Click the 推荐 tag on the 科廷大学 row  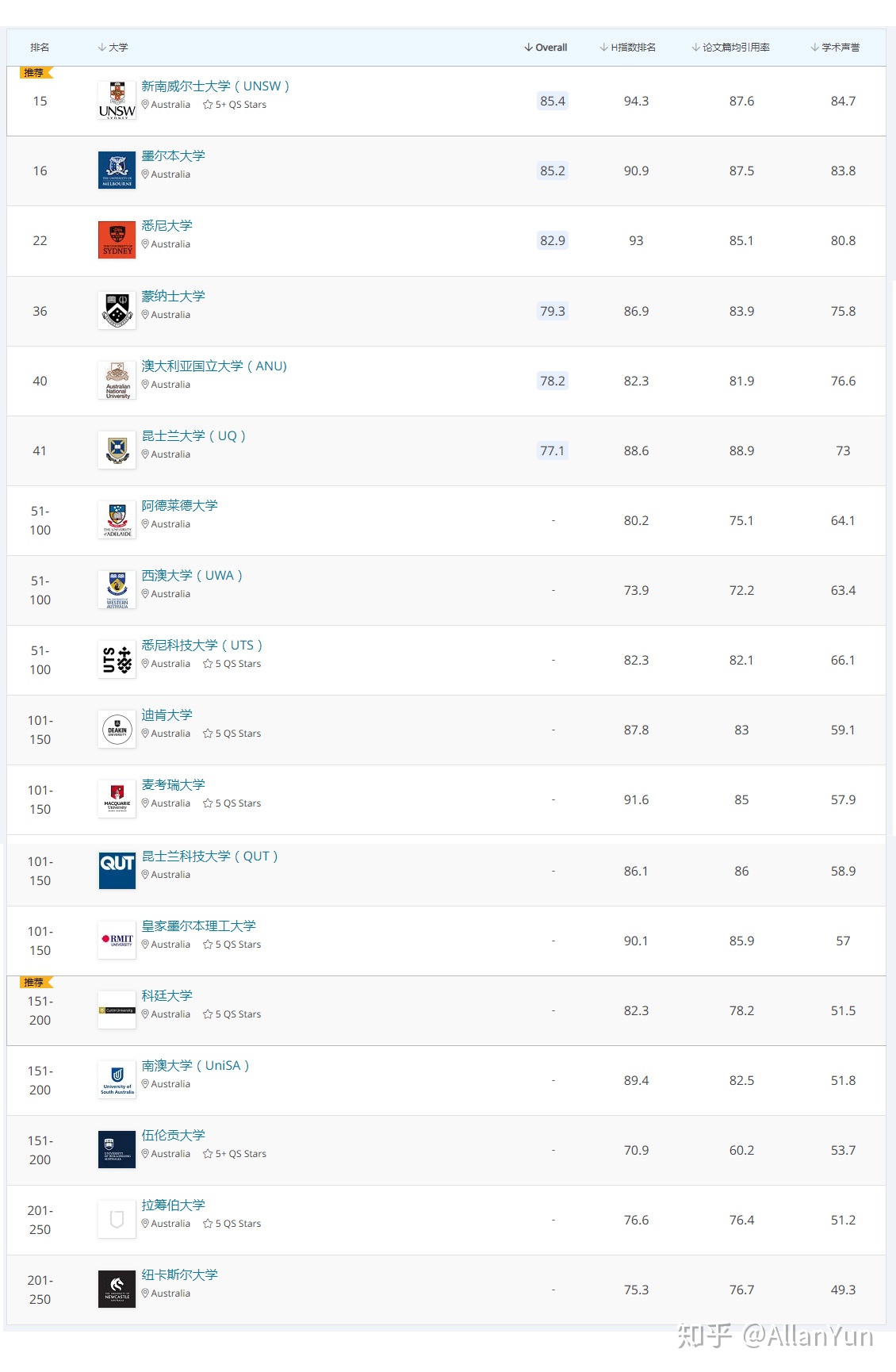[x=36, y=982]
